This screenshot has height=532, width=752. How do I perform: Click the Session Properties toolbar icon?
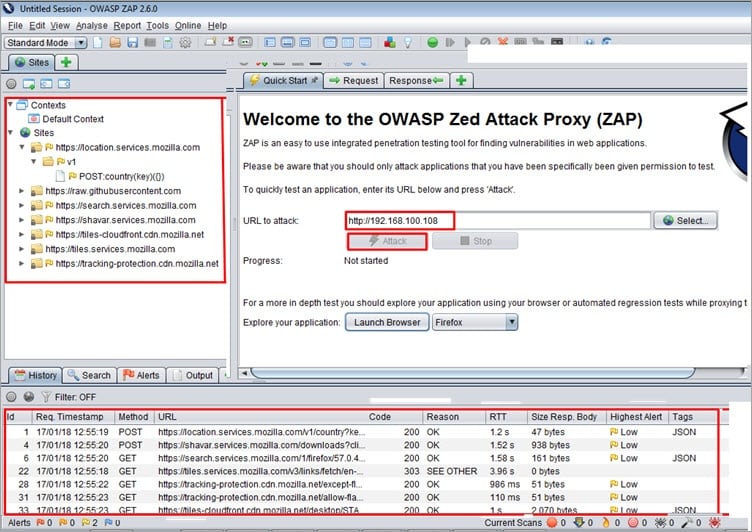(x=167, y=43)
